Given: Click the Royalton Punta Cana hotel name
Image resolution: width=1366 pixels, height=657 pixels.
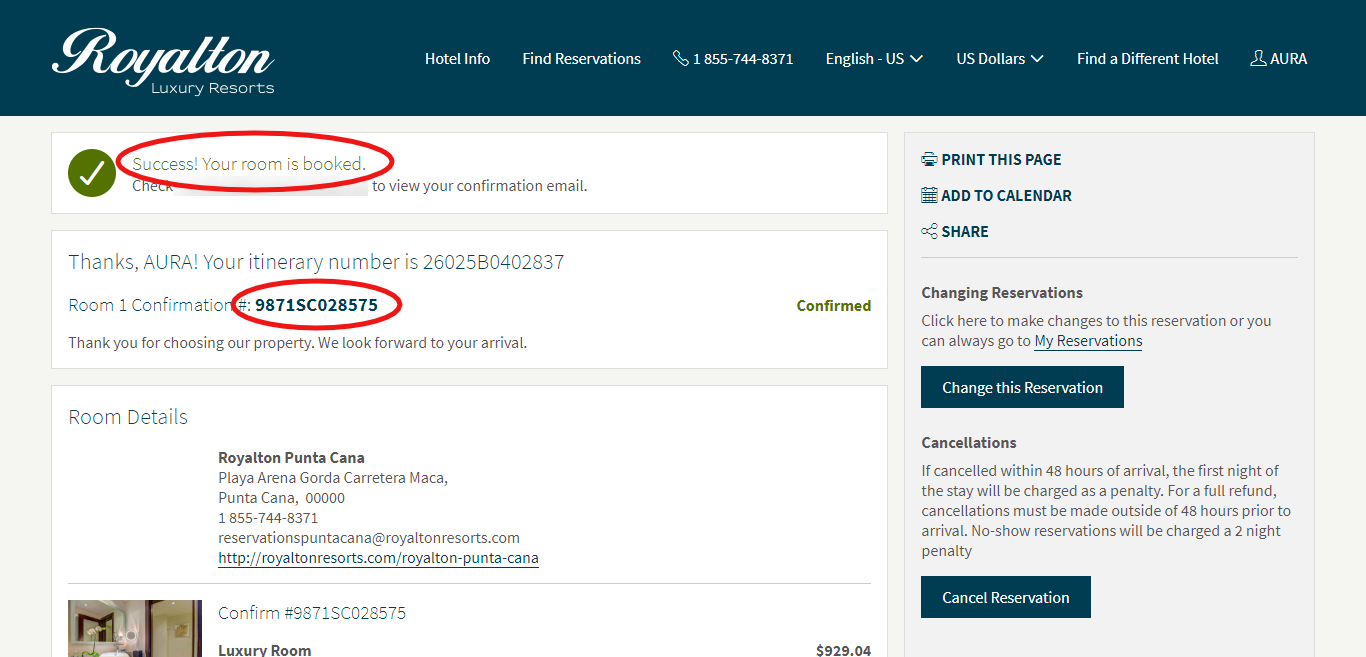Looking at the screenshot, I should (x=291, y=458).
